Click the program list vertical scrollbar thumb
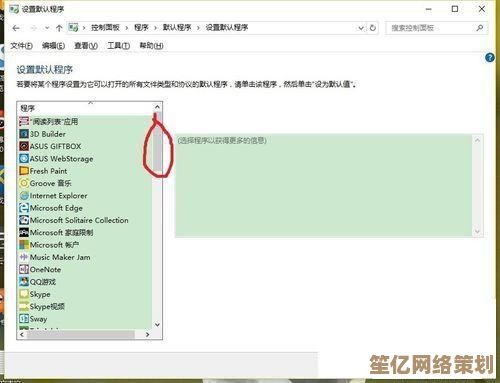500x383 pixels. tap(157, 142)
